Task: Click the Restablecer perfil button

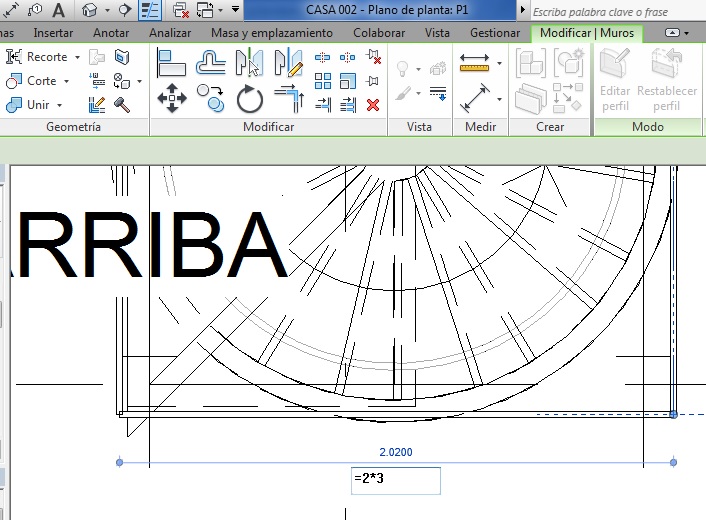Action: [667, 80]
